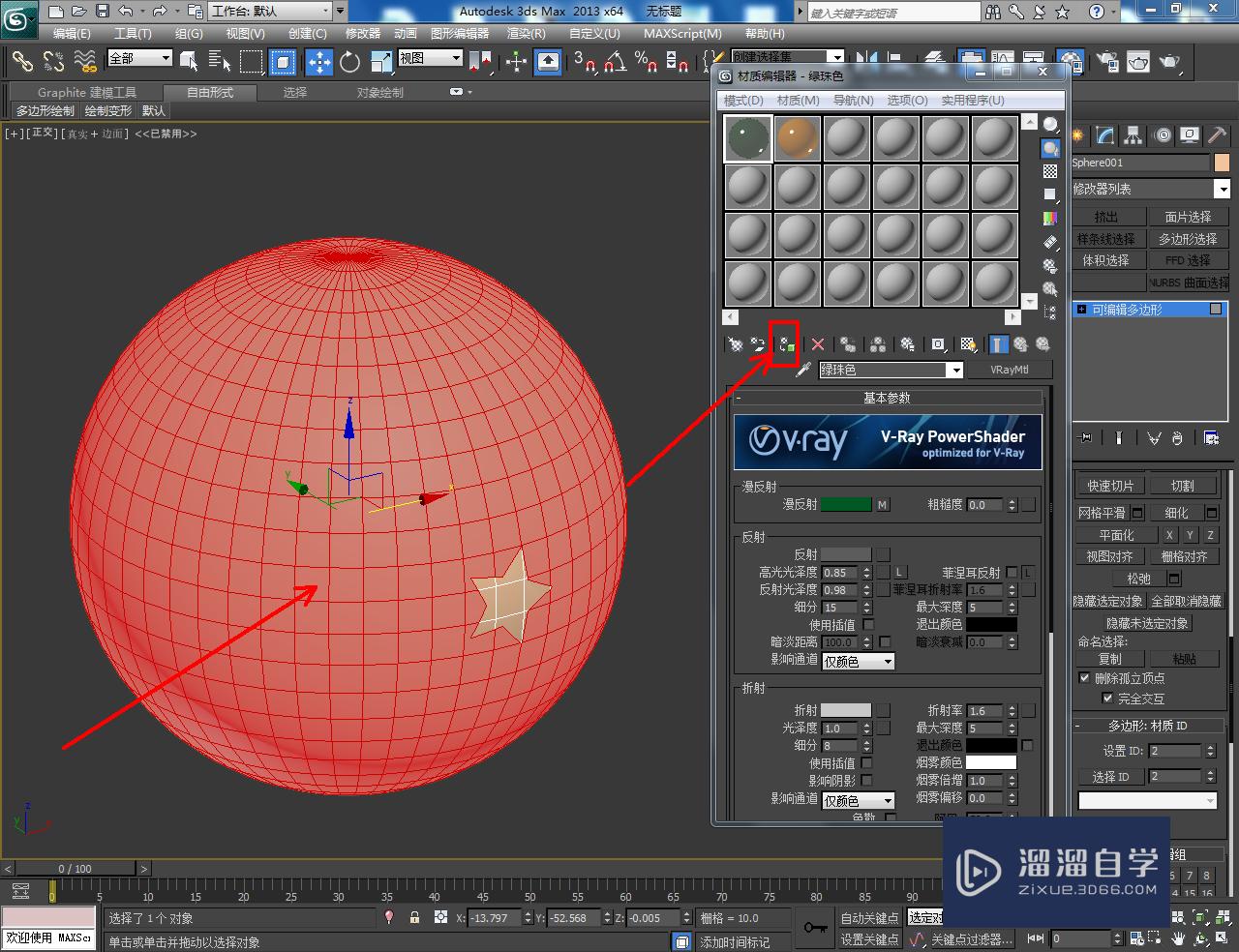This screenshot has height=952, width=1239.
Task: Open the 全部 selection filter dropdown
Action: click(139, 59)
